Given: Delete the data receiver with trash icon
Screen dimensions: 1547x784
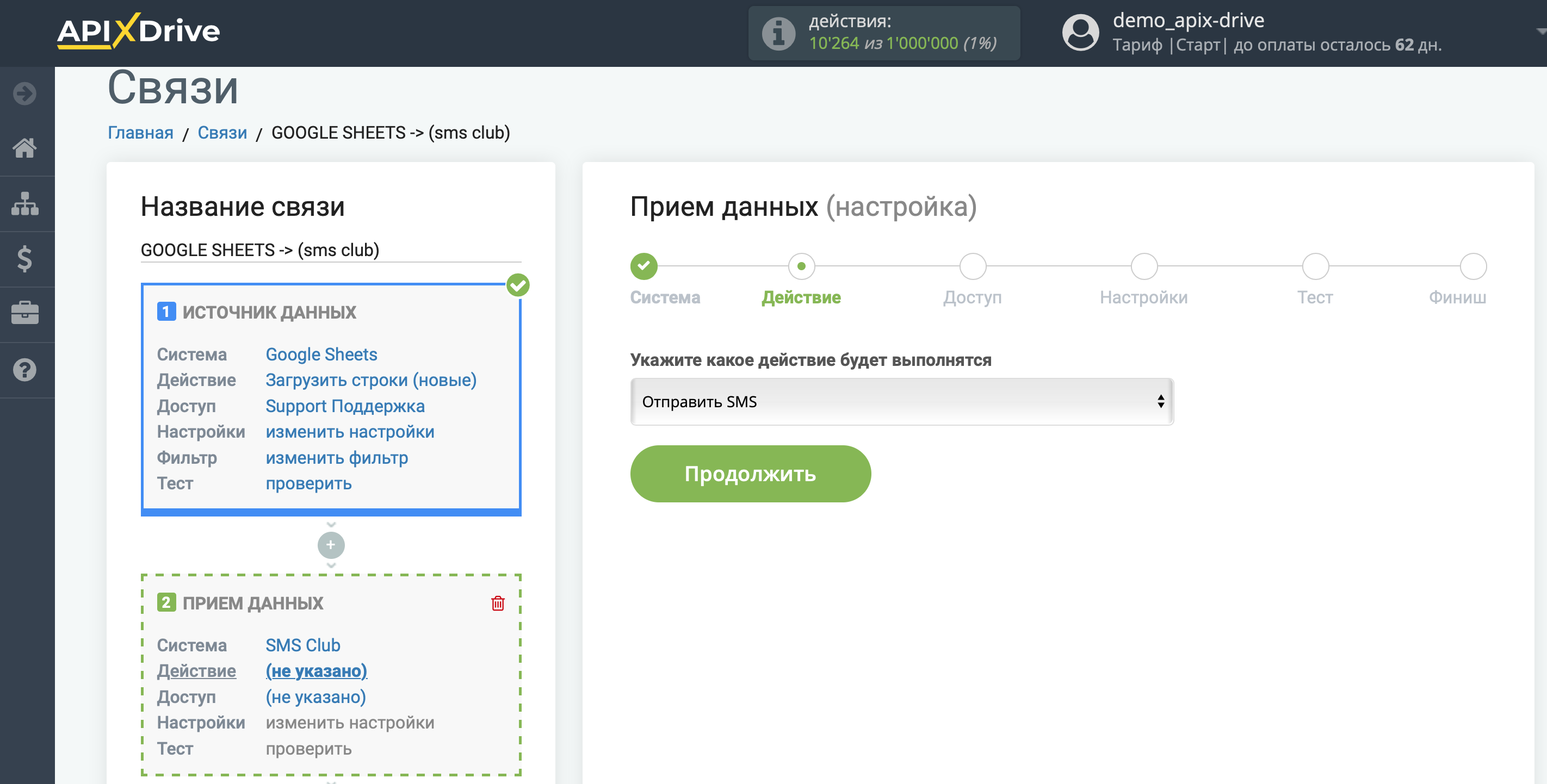Looking at the screenshot, I should [498, 603].
